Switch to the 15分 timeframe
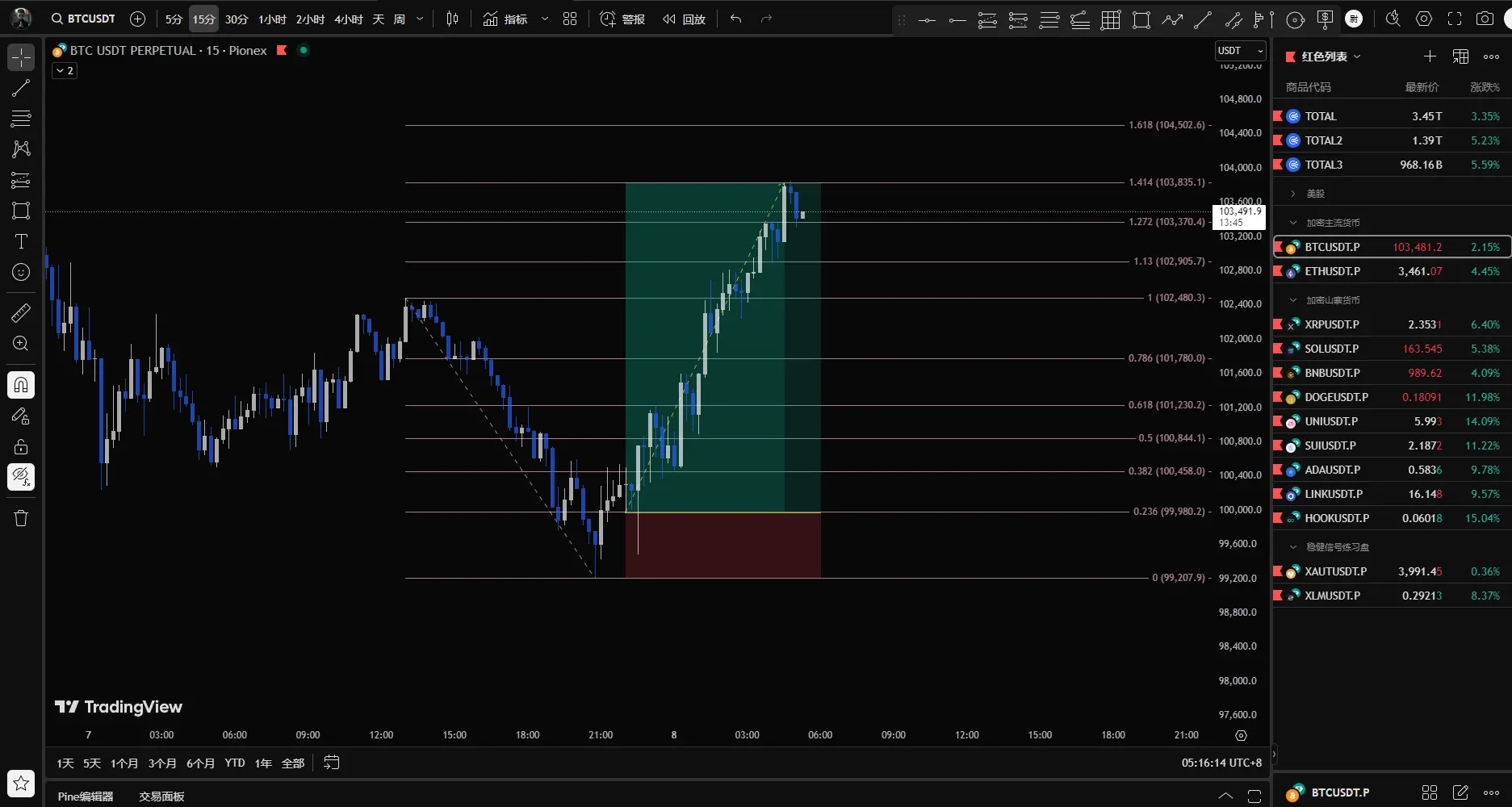1512x807 pixels. (204, 19)
